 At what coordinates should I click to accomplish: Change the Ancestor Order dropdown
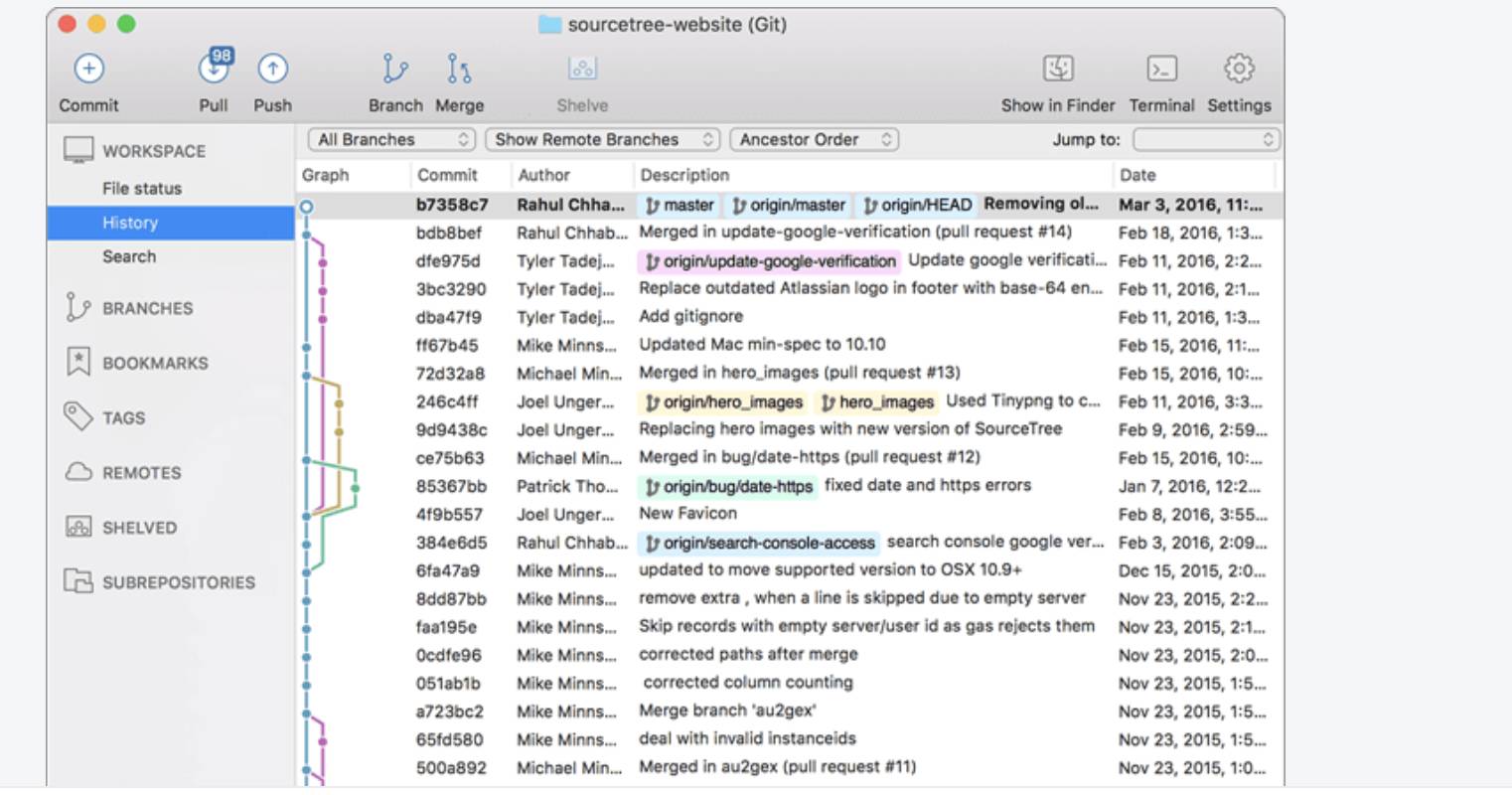(815, 140)
